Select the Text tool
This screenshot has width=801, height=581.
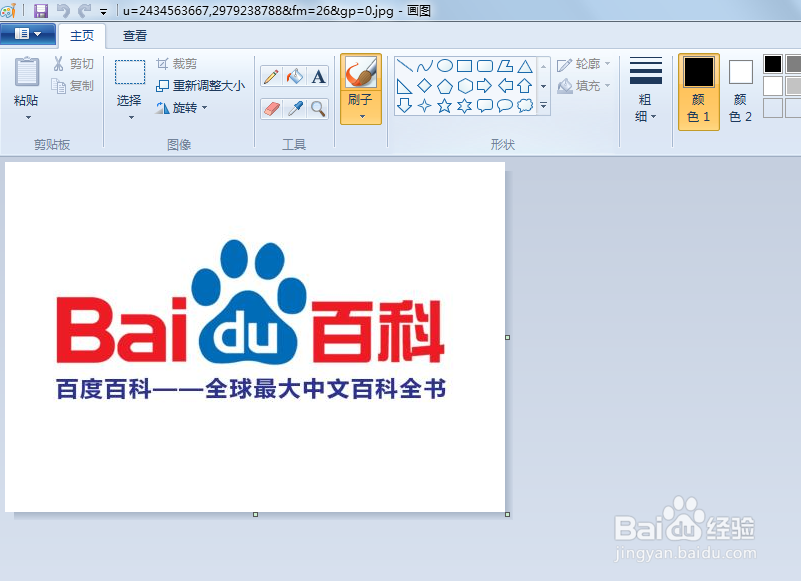[318, 77]
